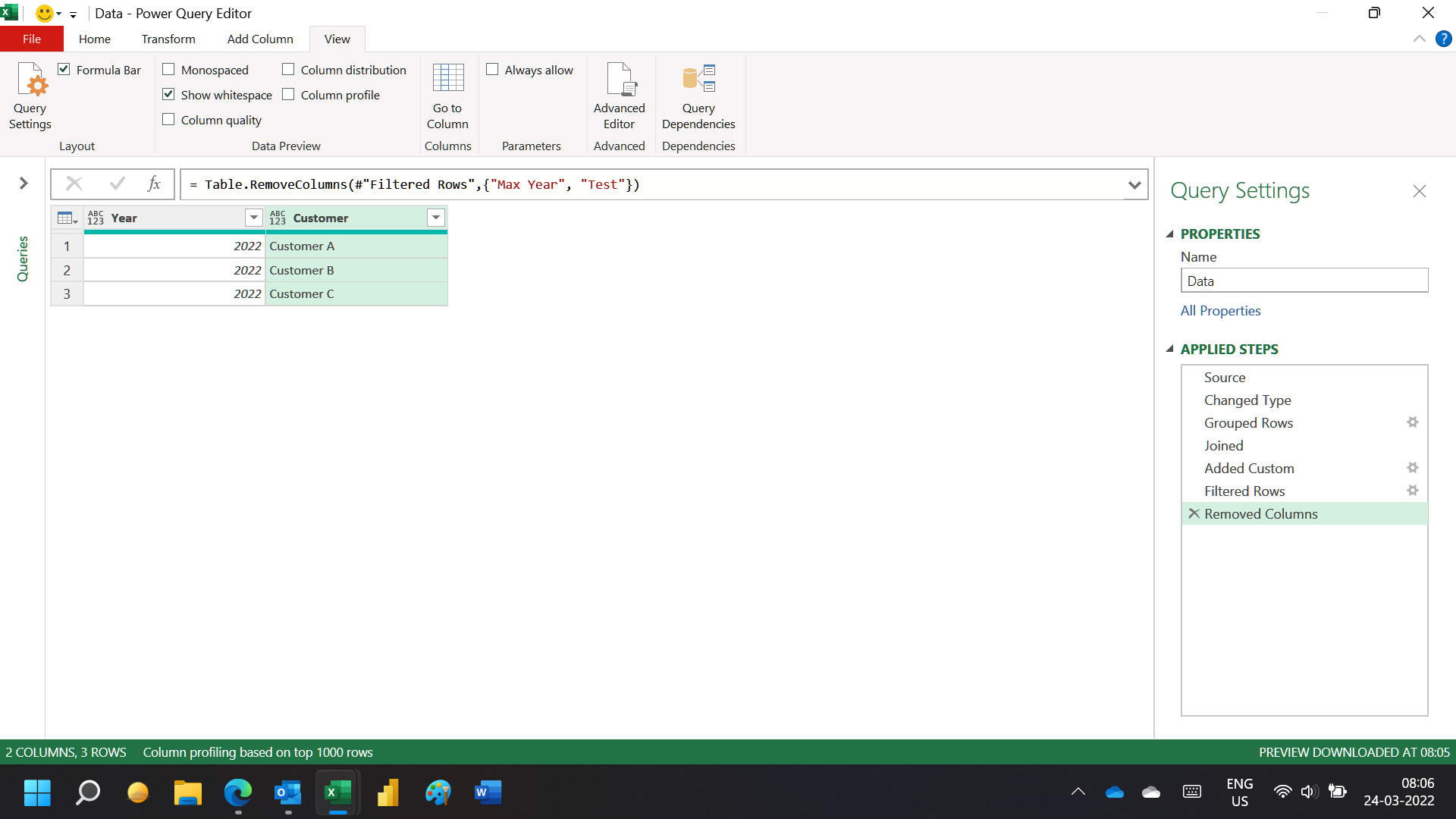1456x819 pixels.
Task: Open the Year column filter dropdown
Action: tap(253, 218)
